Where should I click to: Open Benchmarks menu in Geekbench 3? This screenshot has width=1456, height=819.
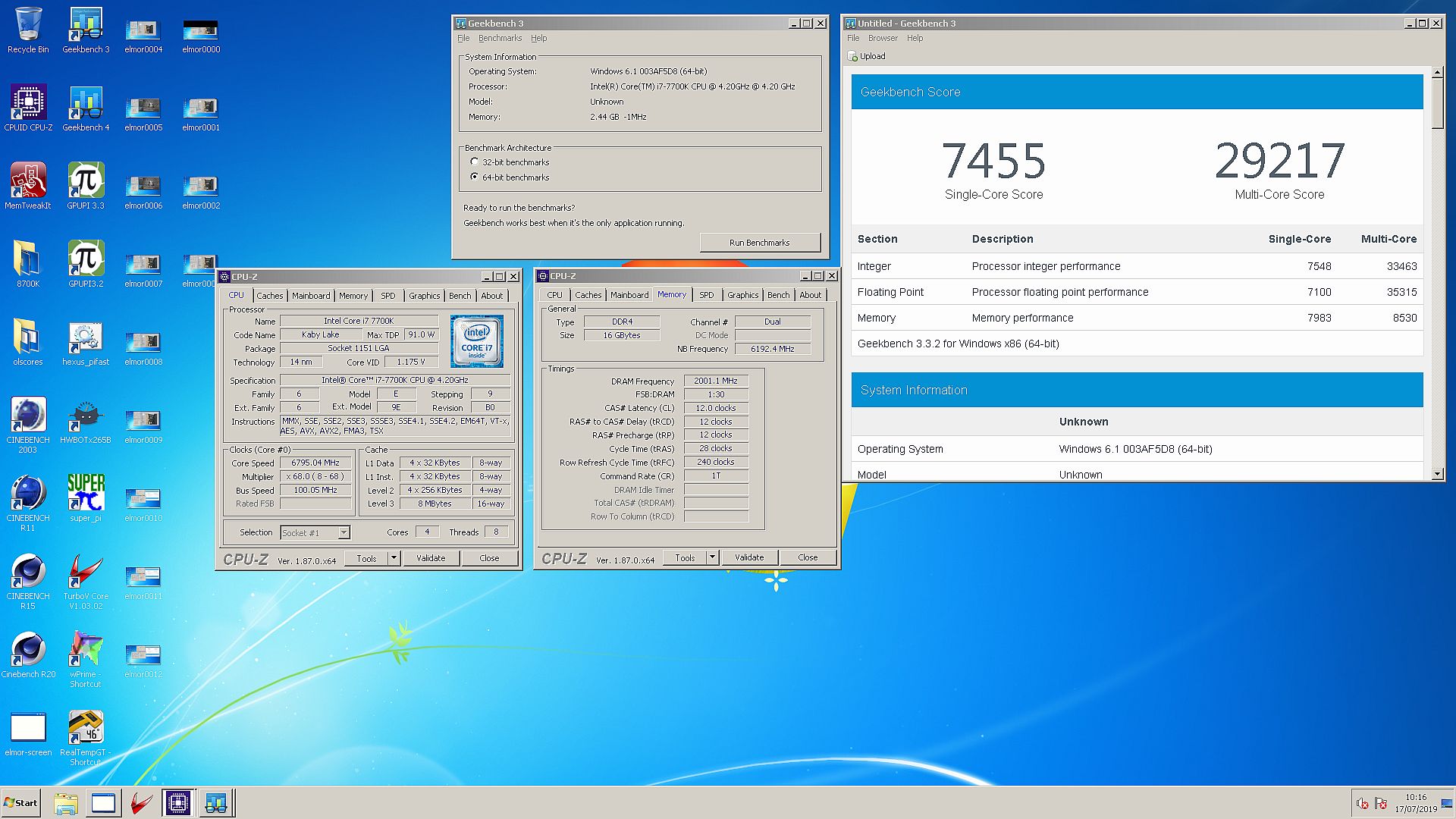[x=500, y=38]
